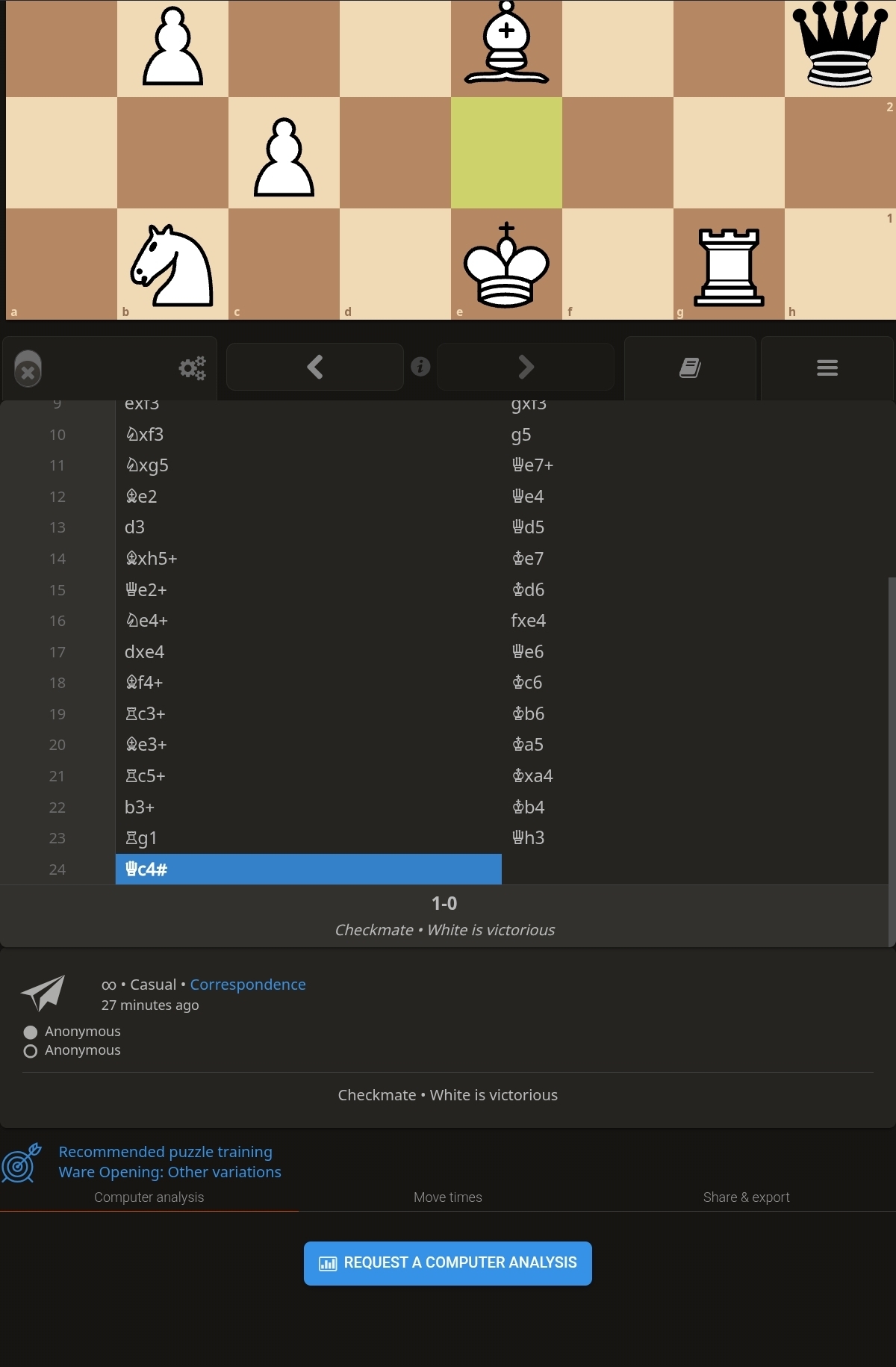Select move 11 Nxg5
This screenshot has width=896, height=1367.
tap(308, 465)
